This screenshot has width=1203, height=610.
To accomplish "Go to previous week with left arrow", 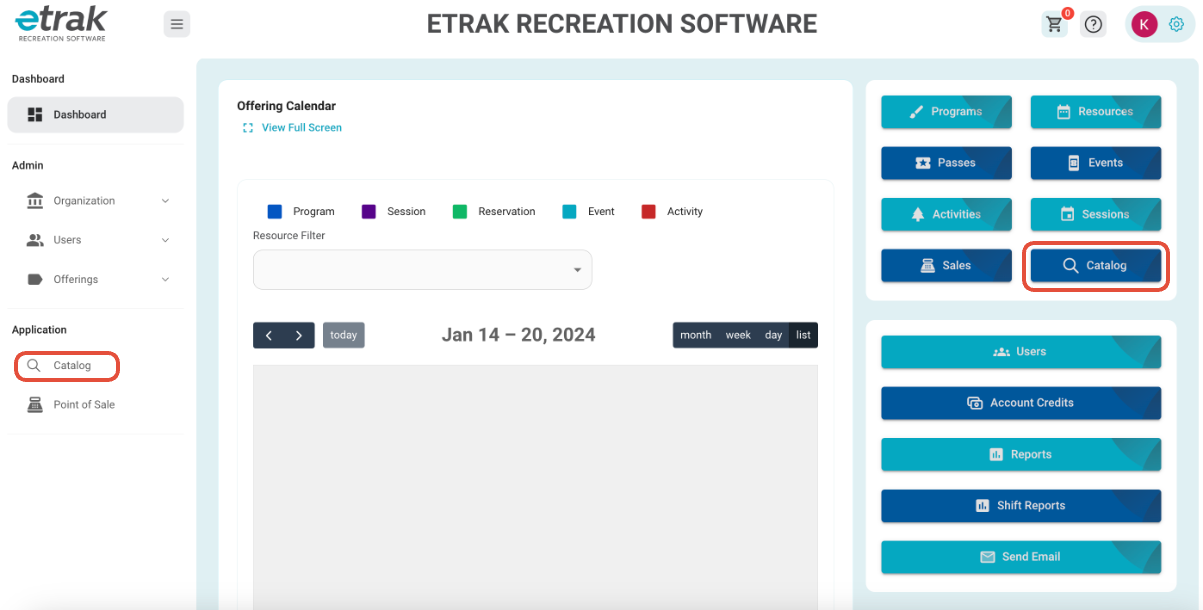I will tap(269, 335).
